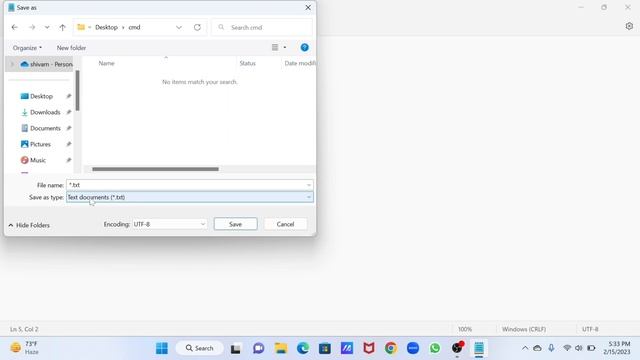
Task: Open the Downloads quick access item
Action: pyautogui.click(x=40, y=112)
